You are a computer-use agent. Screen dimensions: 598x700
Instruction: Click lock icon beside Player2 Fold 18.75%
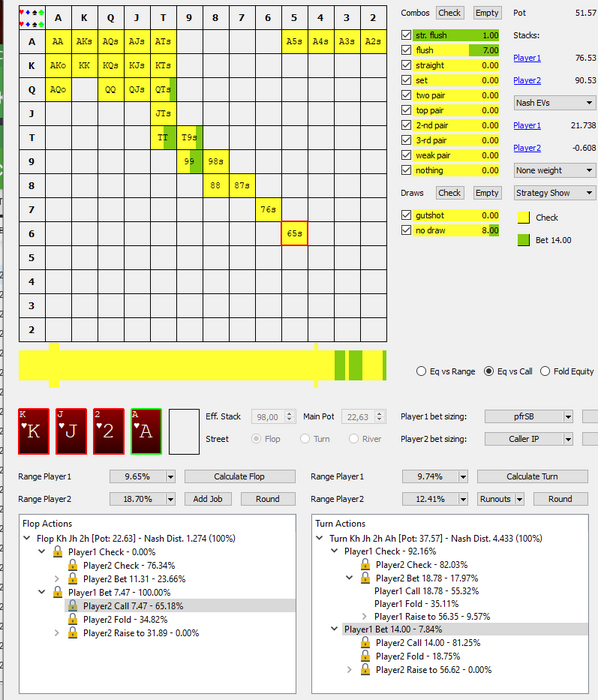365,656
